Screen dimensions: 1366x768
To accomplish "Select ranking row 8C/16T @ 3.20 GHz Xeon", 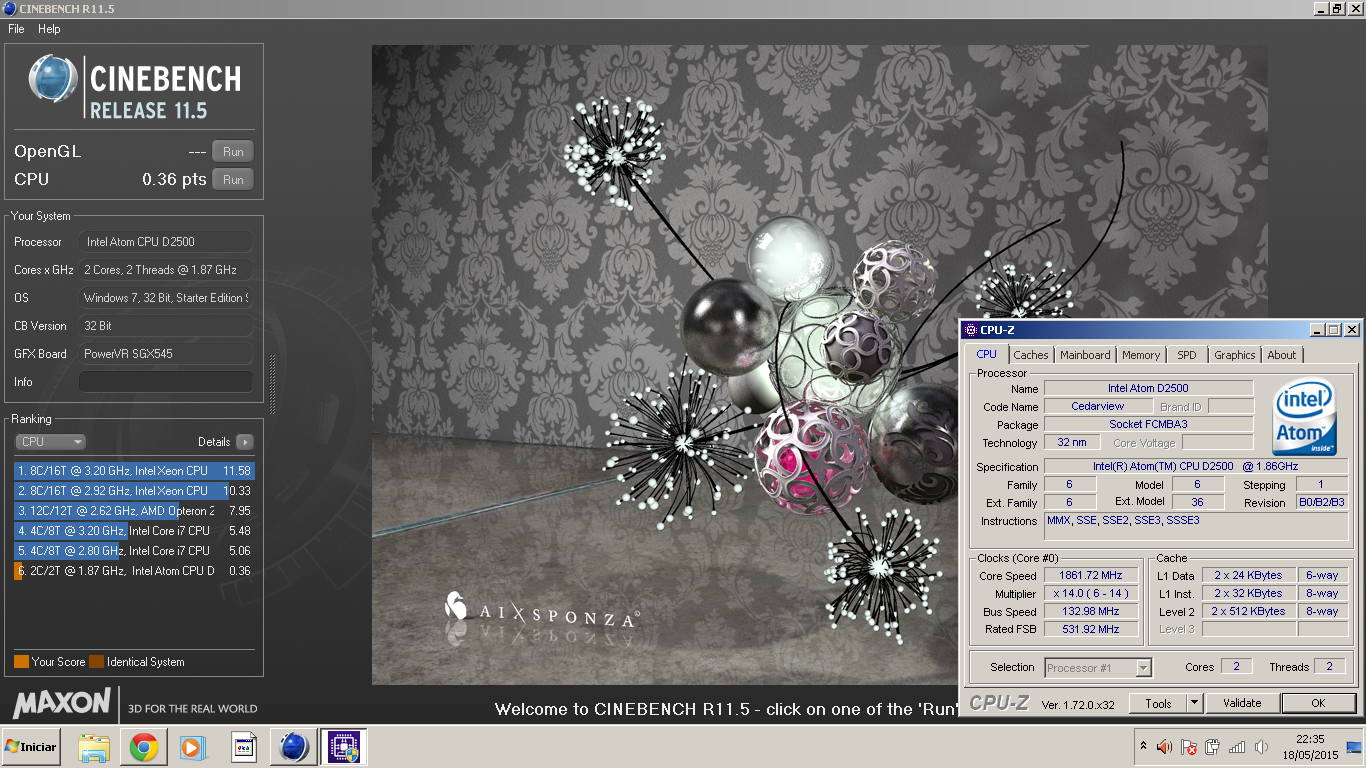I will (x=134, y=471).
